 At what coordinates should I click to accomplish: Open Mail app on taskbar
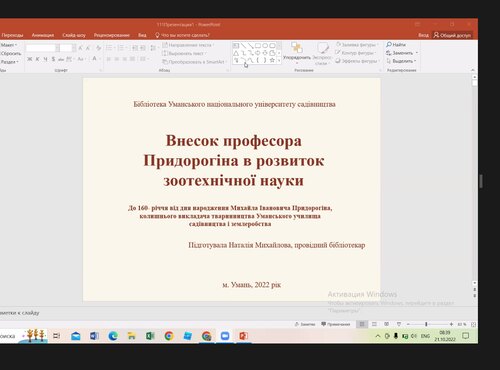[x=76, y=336]
